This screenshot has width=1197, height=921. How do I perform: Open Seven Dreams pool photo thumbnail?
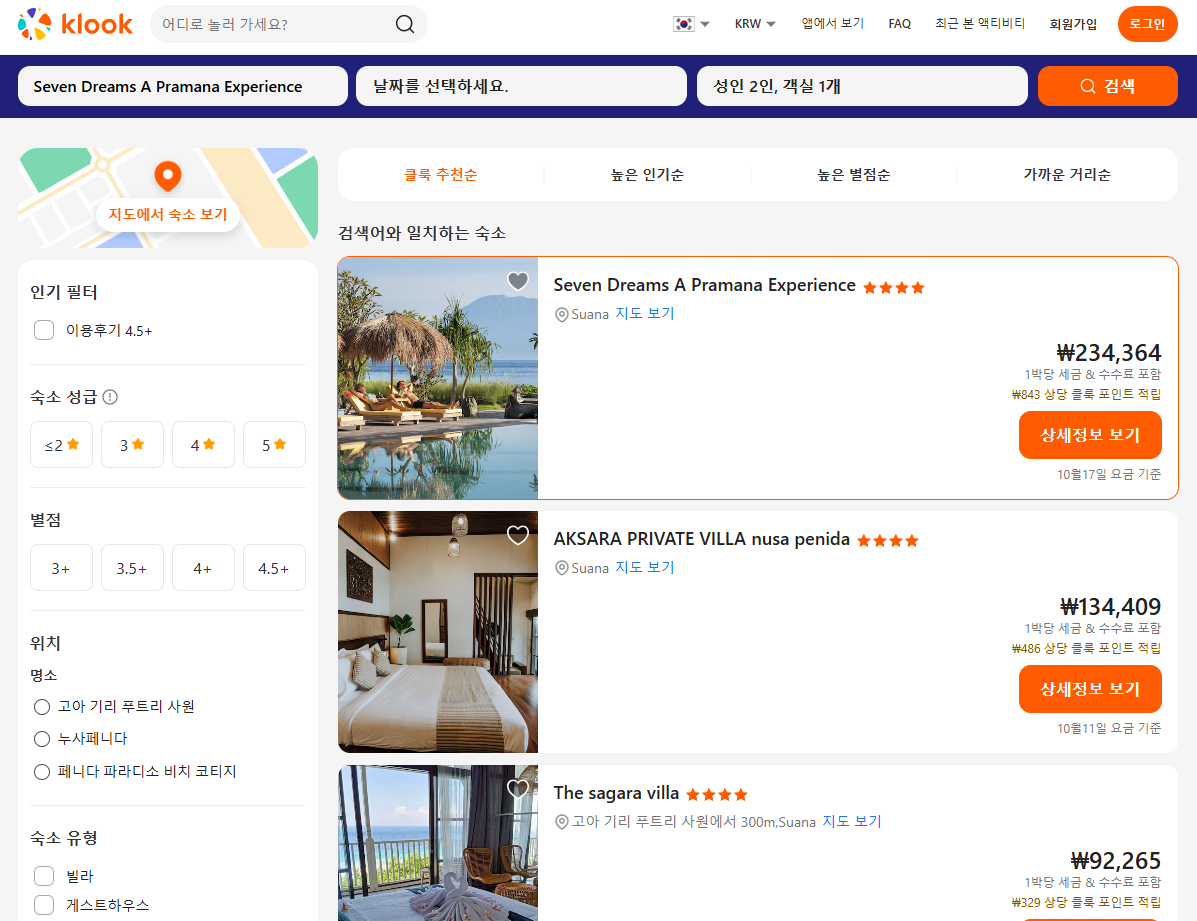tap(438, 378)
